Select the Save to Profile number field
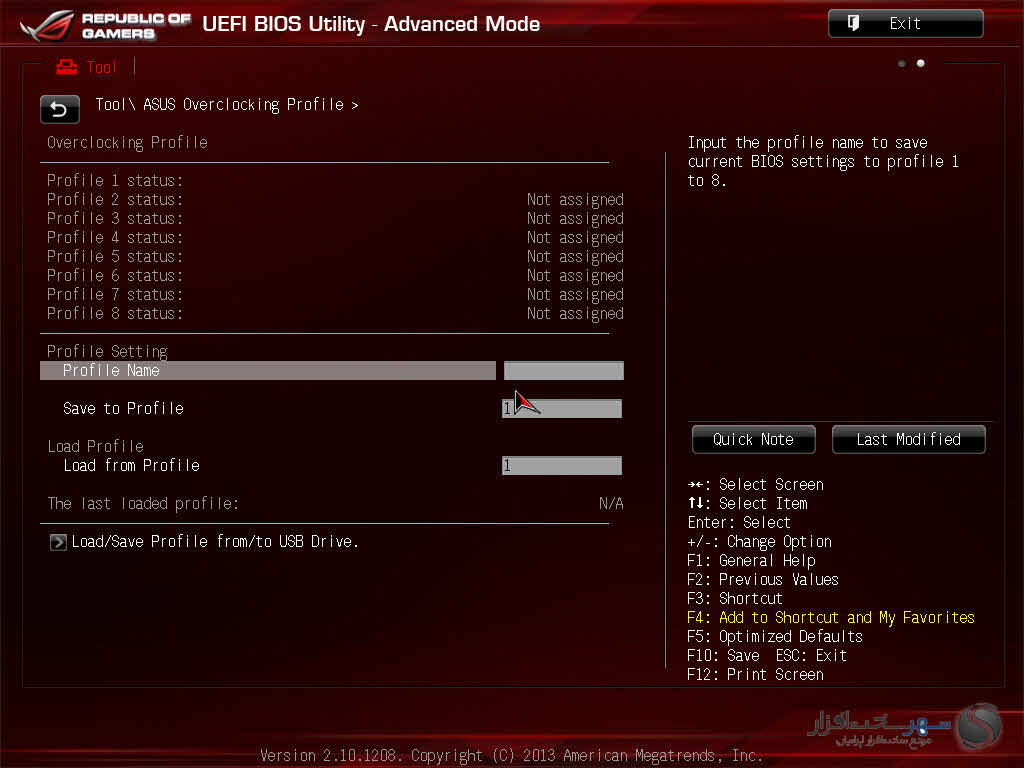Viewport: 1024px width, 768px height. tap(562, 408)
